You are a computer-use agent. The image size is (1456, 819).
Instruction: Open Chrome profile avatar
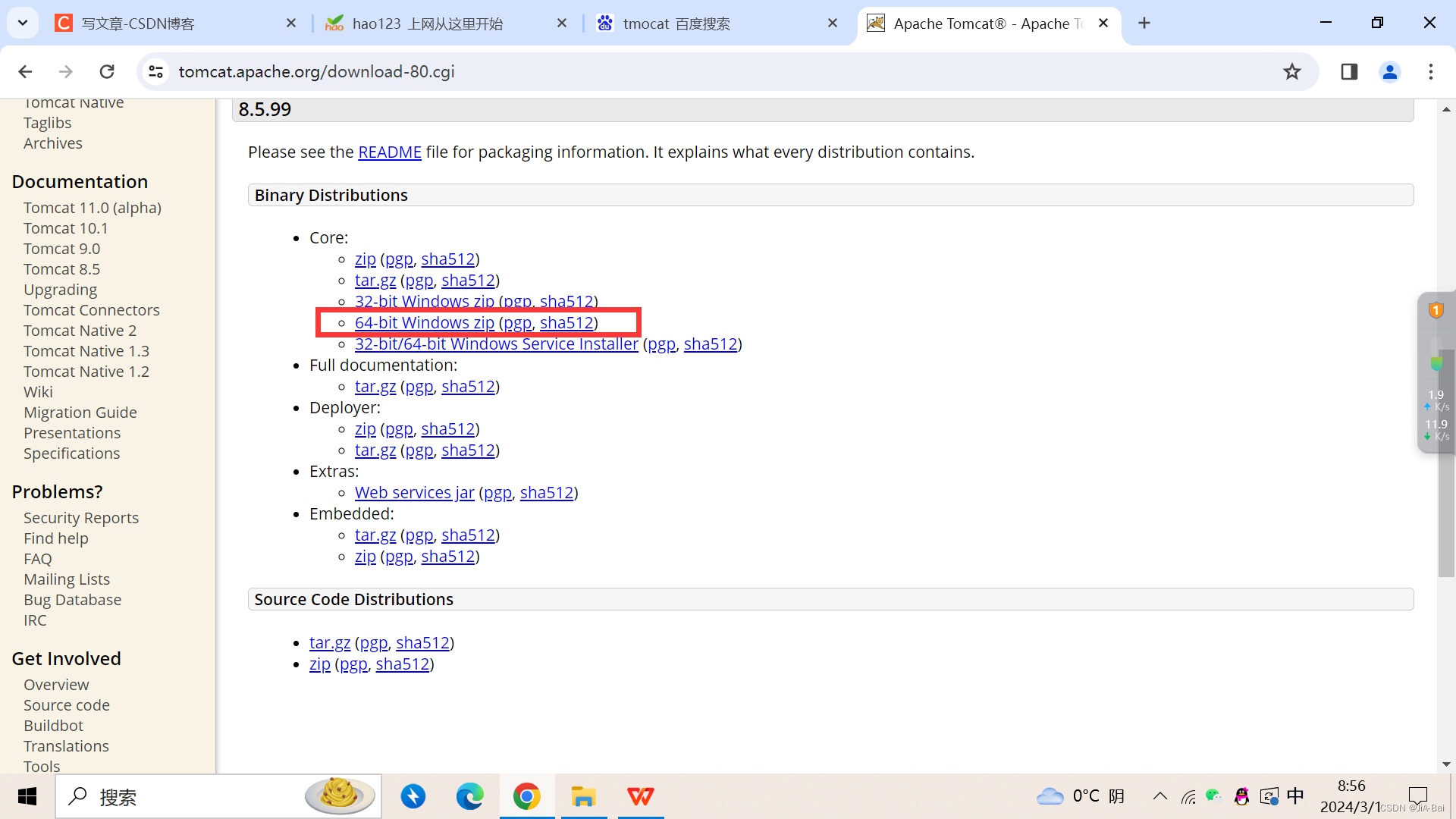pyautogui.click(x=1389, y=71)
